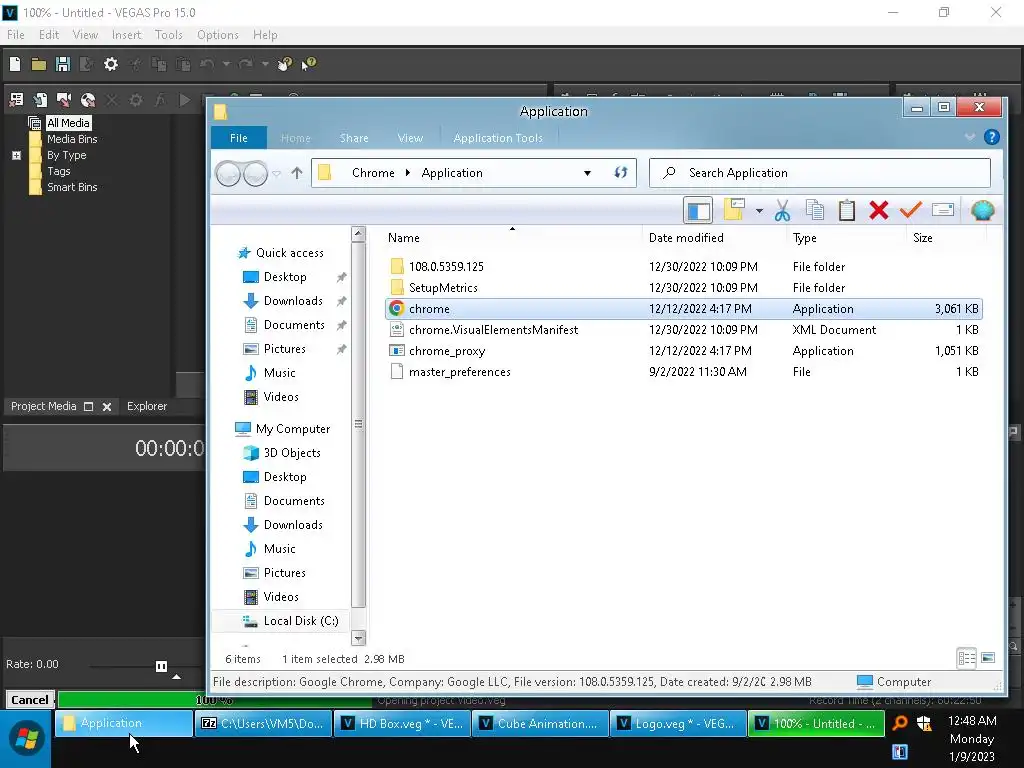
Task: Expand ribbon chevron near Help icon
Action: tap(970, 137)
